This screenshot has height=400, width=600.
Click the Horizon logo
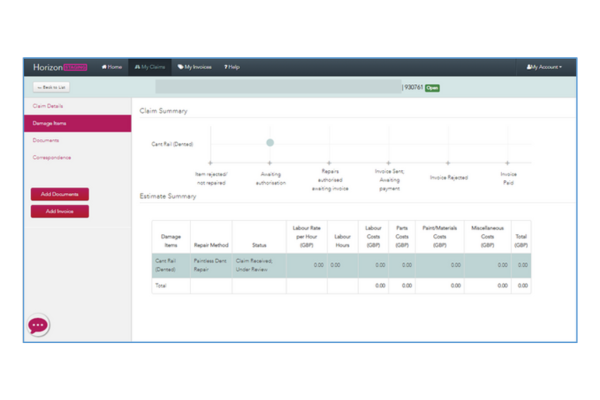click(48, 67)
